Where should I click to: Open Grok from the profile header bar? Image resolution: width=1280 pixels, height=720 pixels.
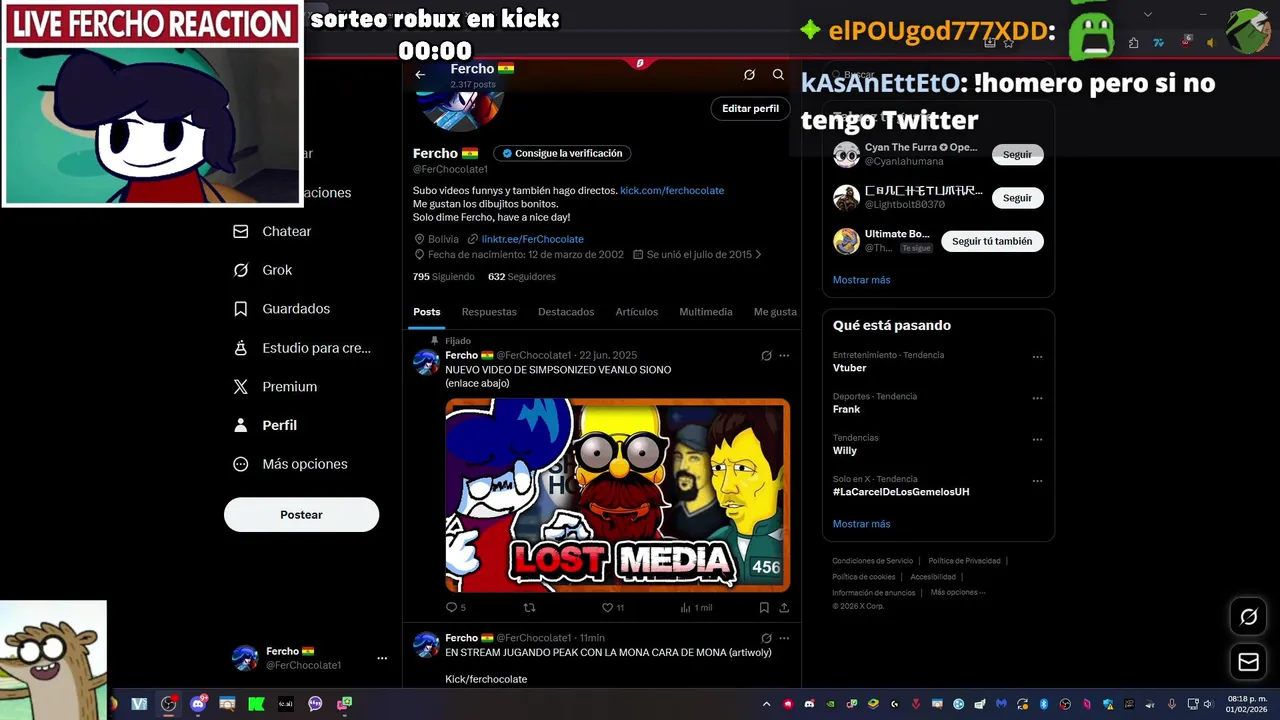[x=749, y=74]
